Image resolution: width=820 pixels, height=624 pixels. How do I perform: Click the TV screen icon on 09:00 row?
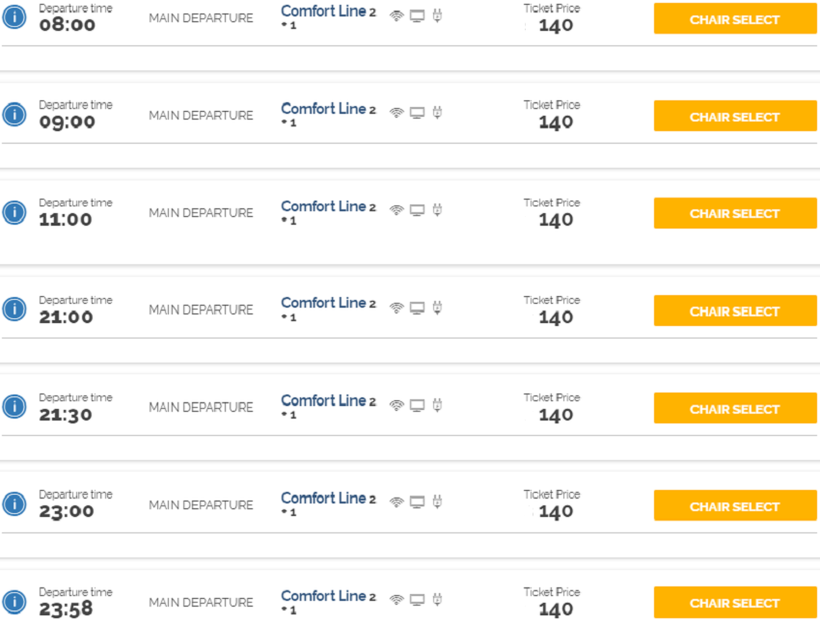(417, 113)
